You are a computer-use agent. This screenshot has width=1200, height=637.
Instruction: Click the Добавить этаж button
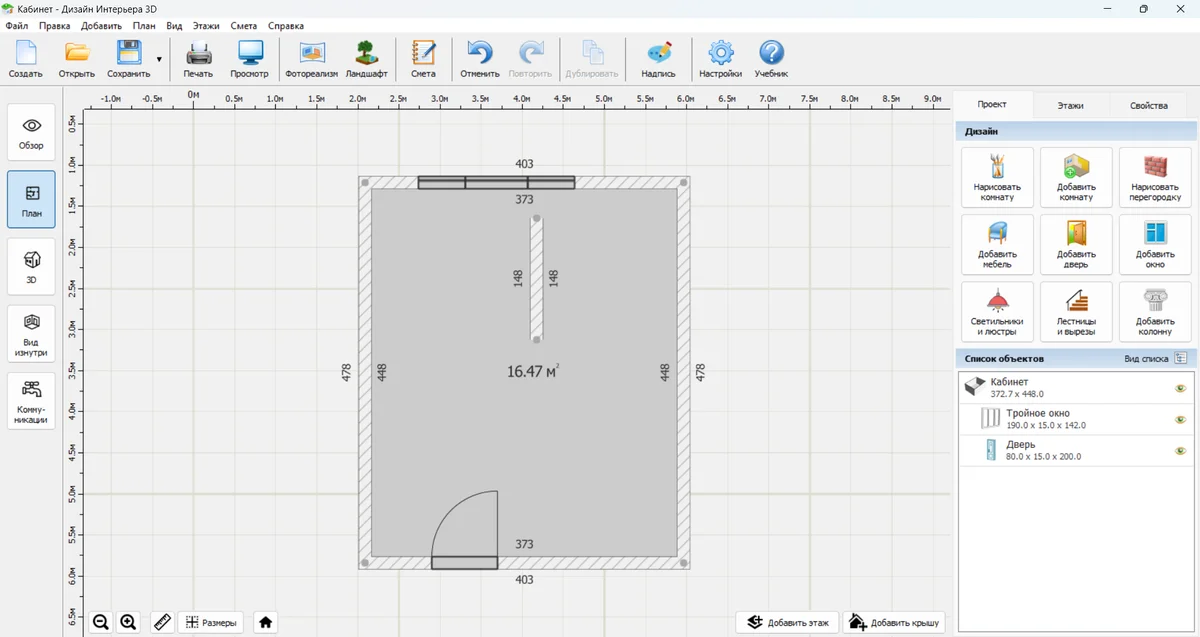788,622
